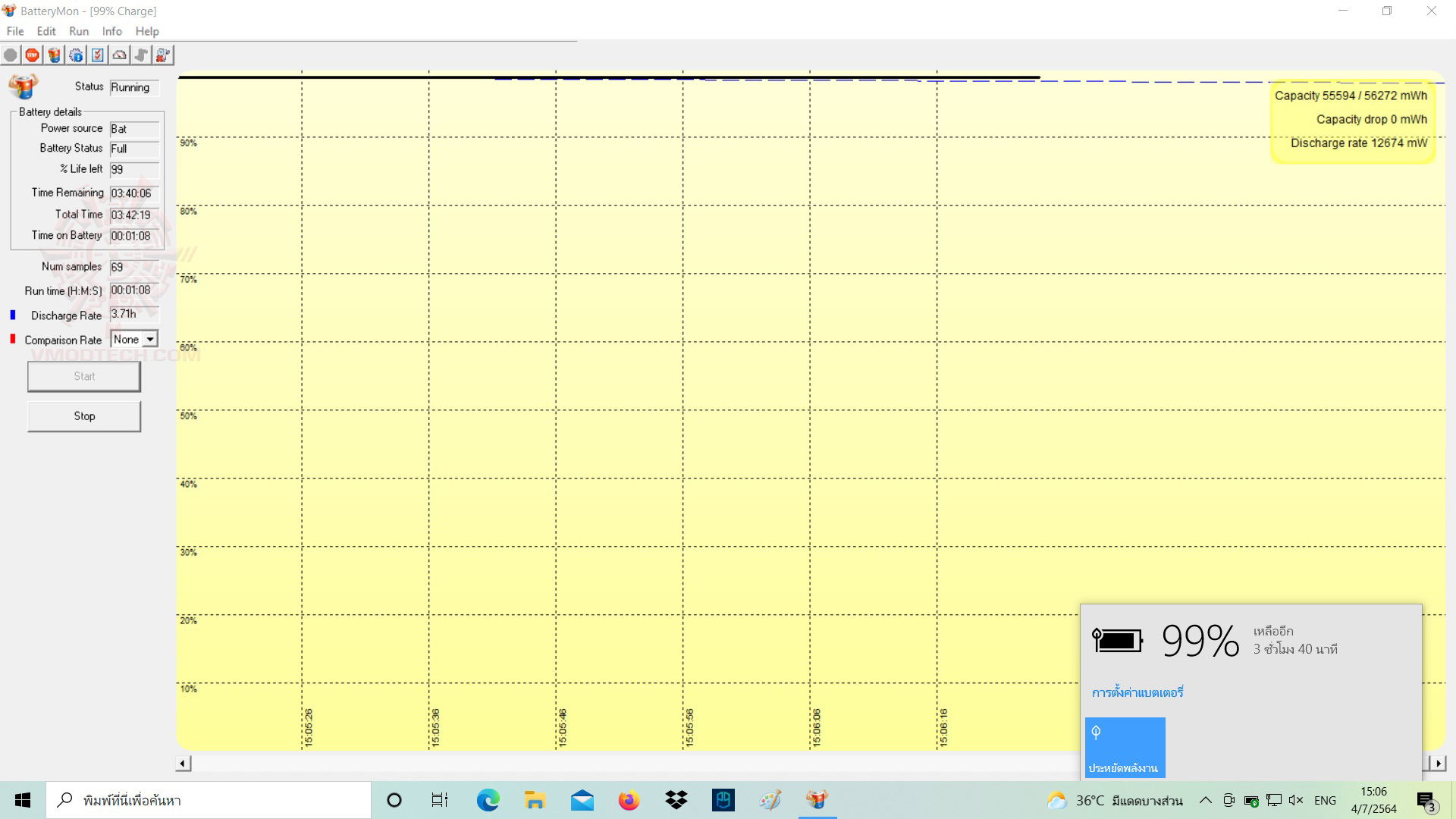Click the graph scrollbar left arrow

(184, 764)
